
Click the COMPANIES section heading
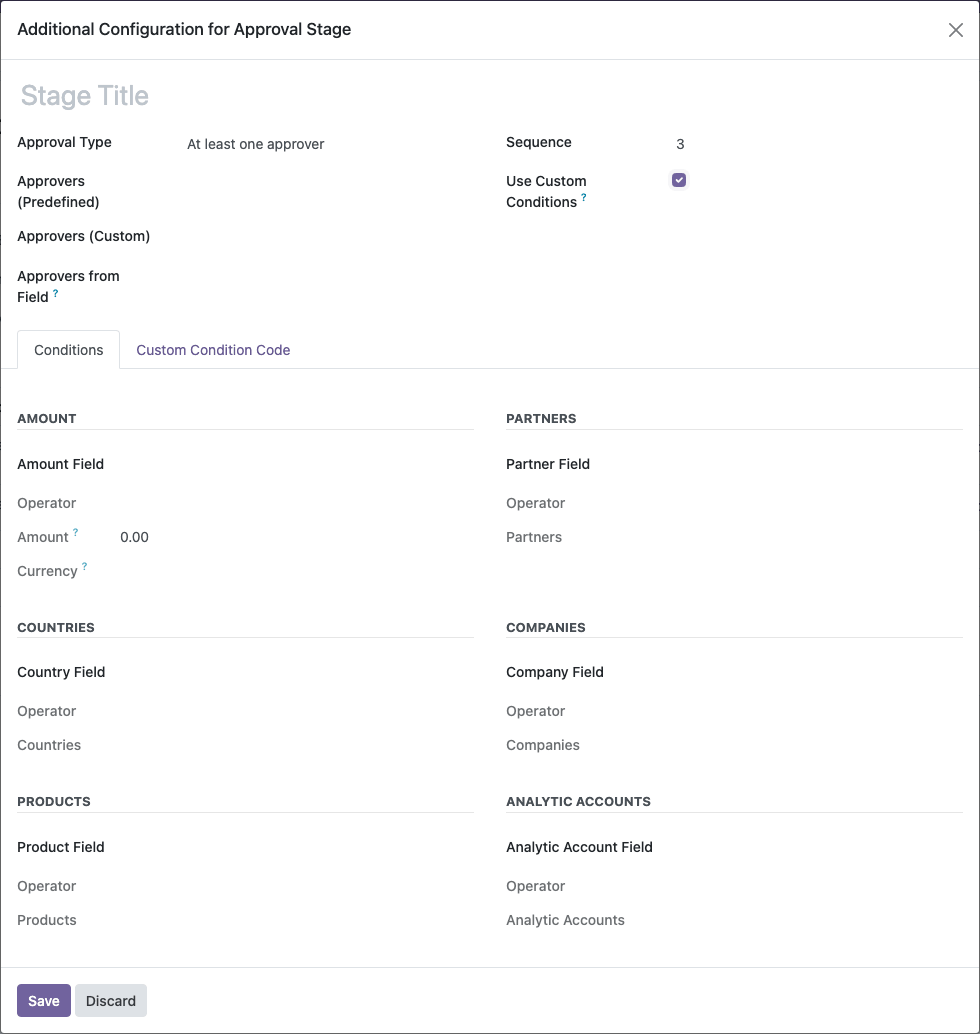(x=546, y=627)
